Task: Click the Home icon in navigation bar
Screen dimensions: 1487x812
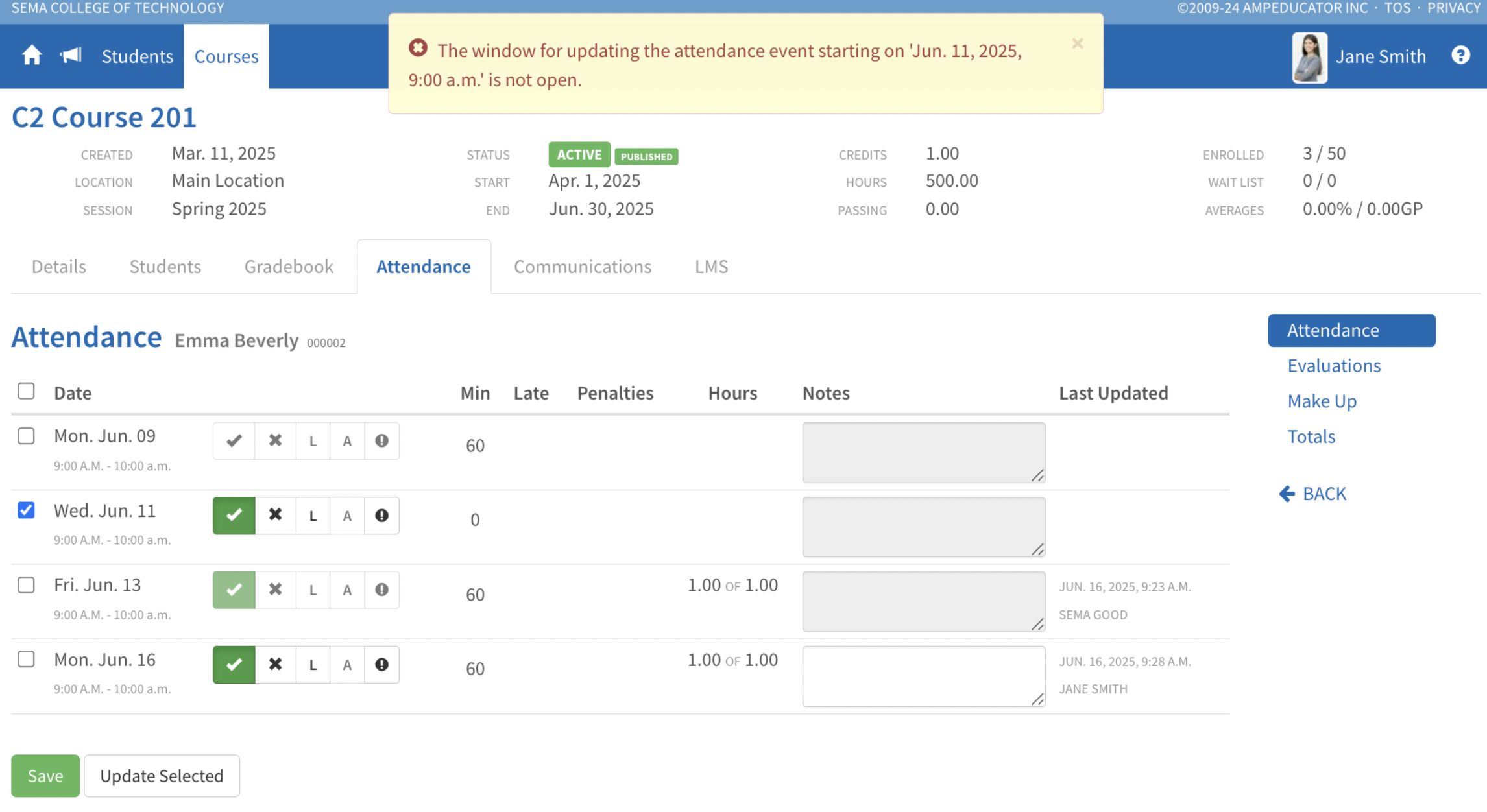Action: 31,56
